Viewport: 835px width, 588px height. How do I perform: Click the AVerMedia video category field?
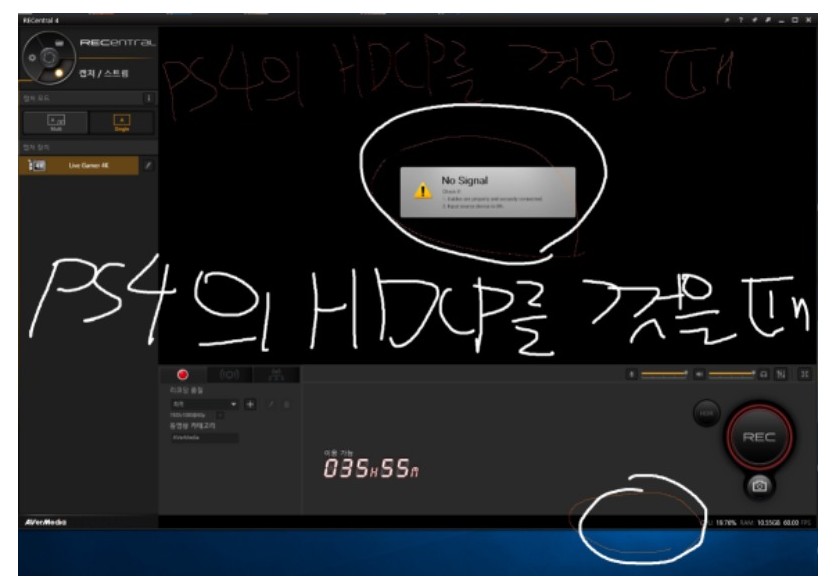pos(204,437)
